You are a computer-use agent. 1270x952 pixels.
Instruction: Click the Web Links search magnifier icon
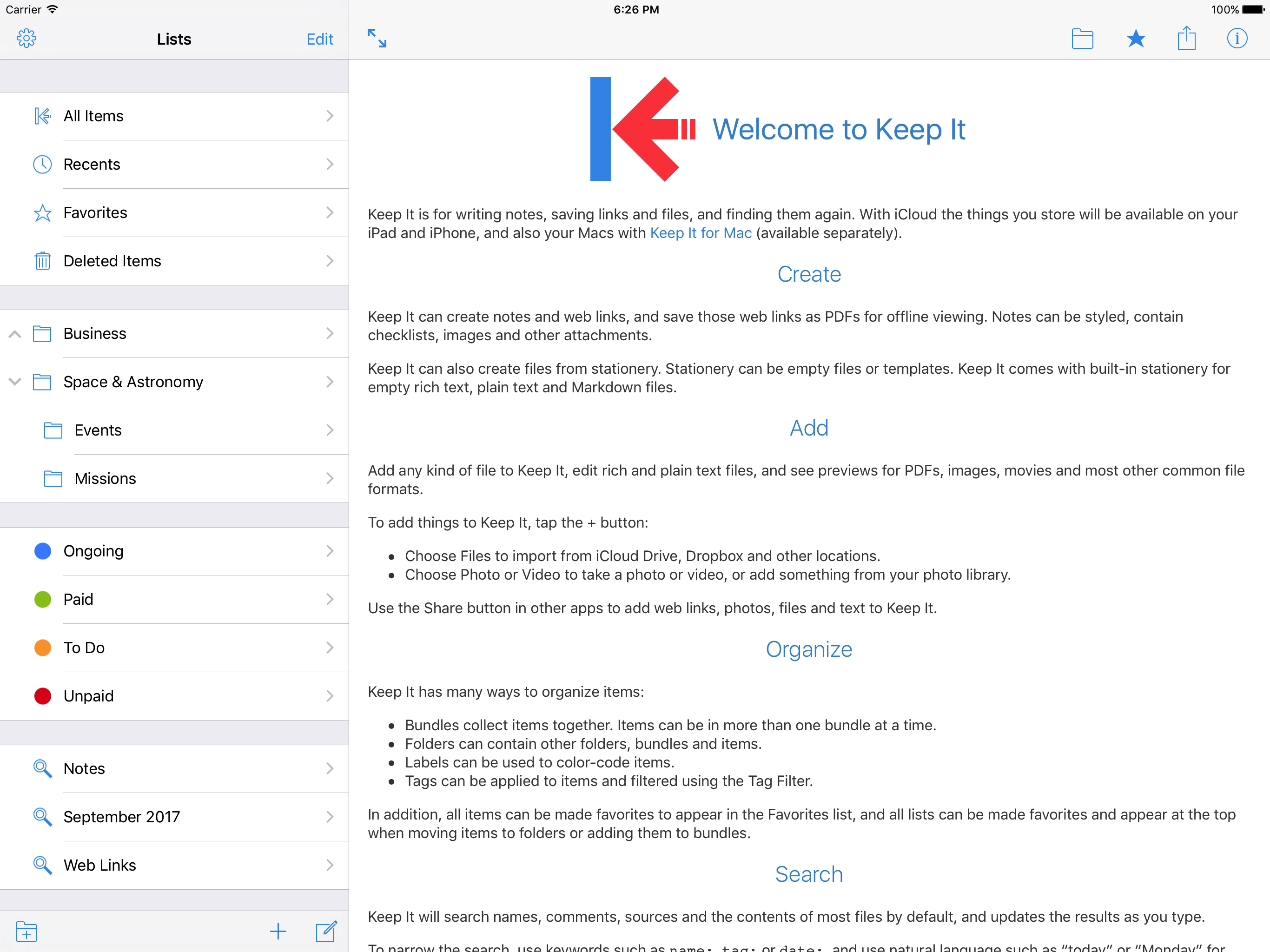click(42, 865)
